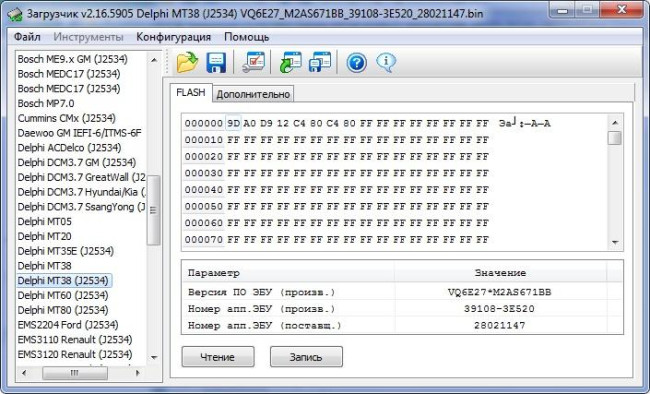
Task: Switch to the FLASH tab
Action: point(191,92)
